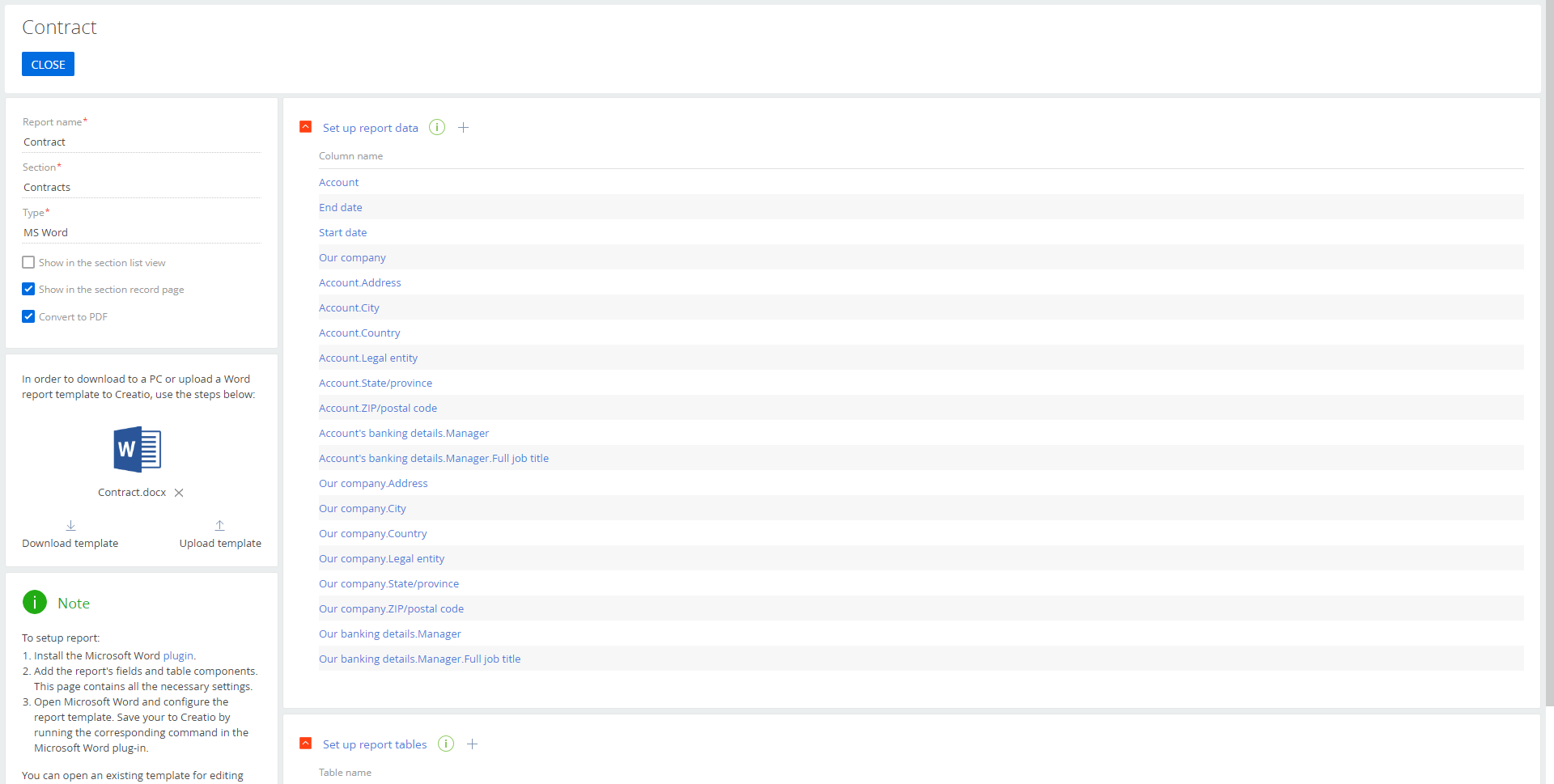Select Account's banking details.Manager column

tap(404, 434)
